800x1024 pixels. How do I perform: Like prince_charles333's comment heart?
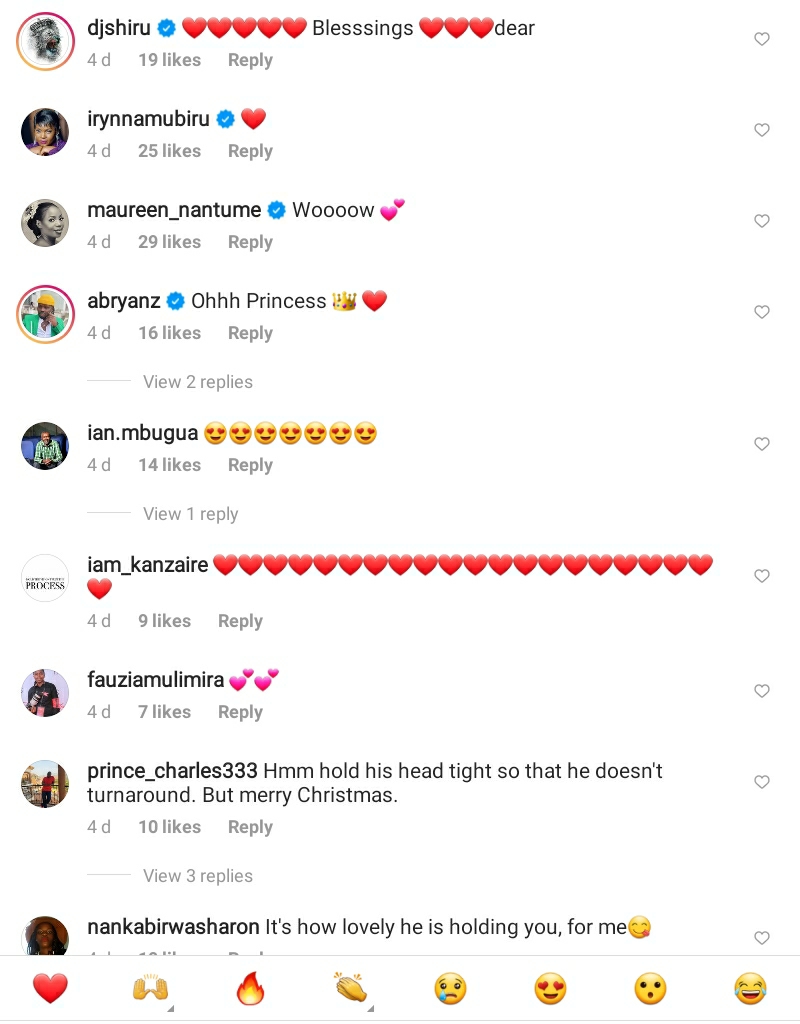pyautogui.click(x=762, y=782)
